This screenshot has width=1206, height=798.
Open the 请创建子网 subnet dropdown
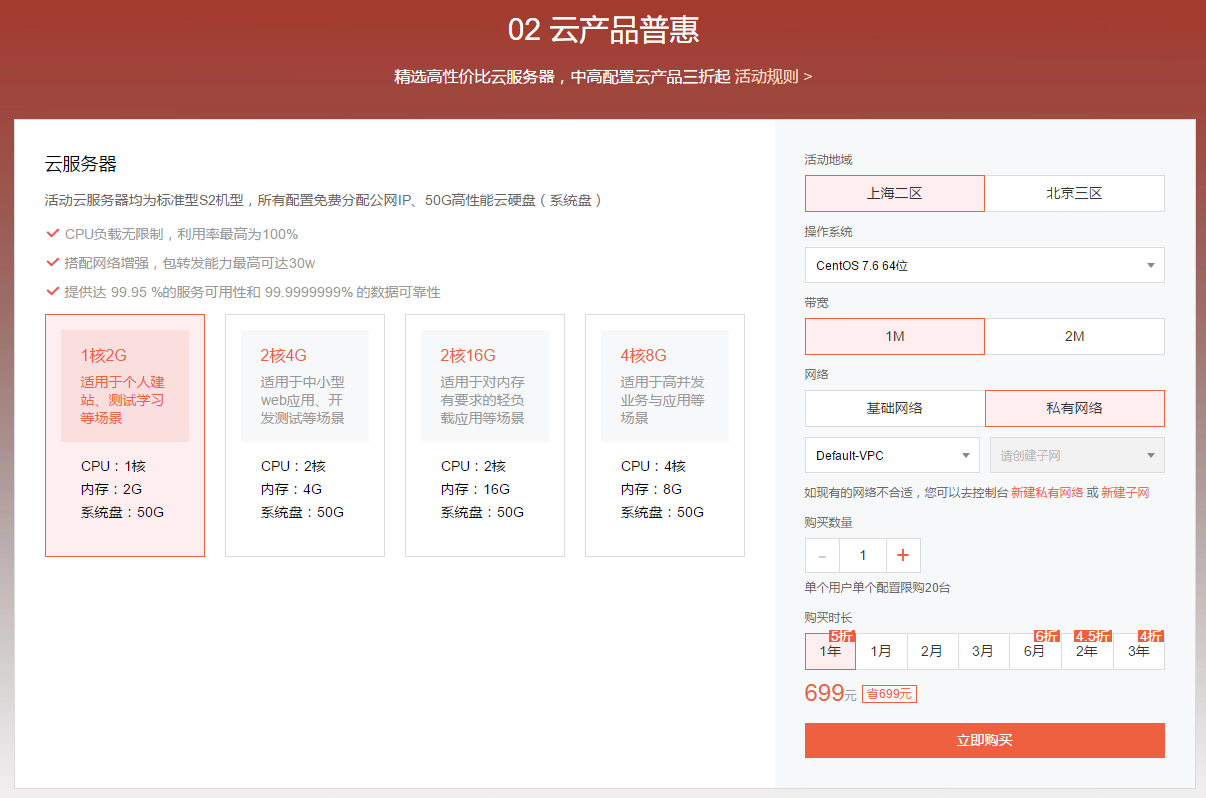[x=1076, y=455]
